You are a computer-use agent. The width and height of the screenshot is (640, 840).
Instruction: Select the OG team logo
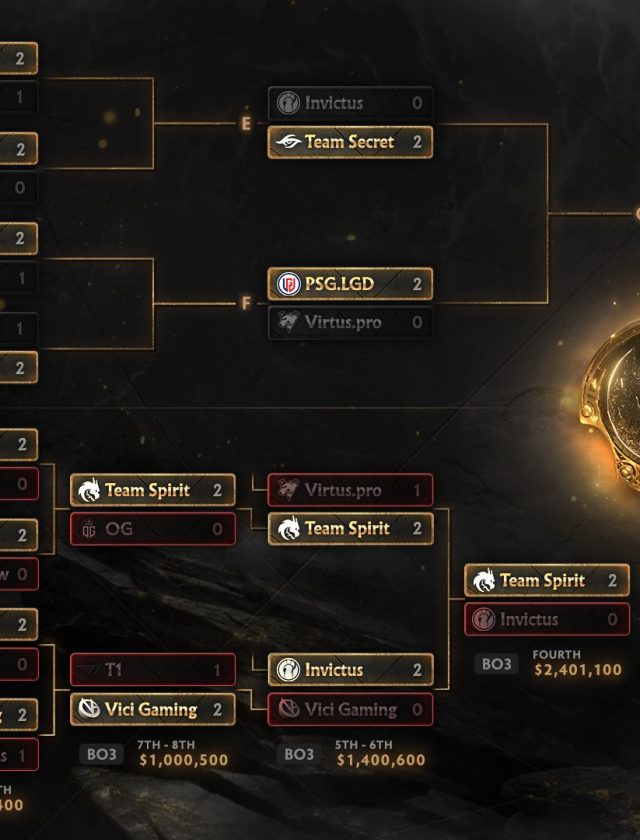click(x=88, y=529)
